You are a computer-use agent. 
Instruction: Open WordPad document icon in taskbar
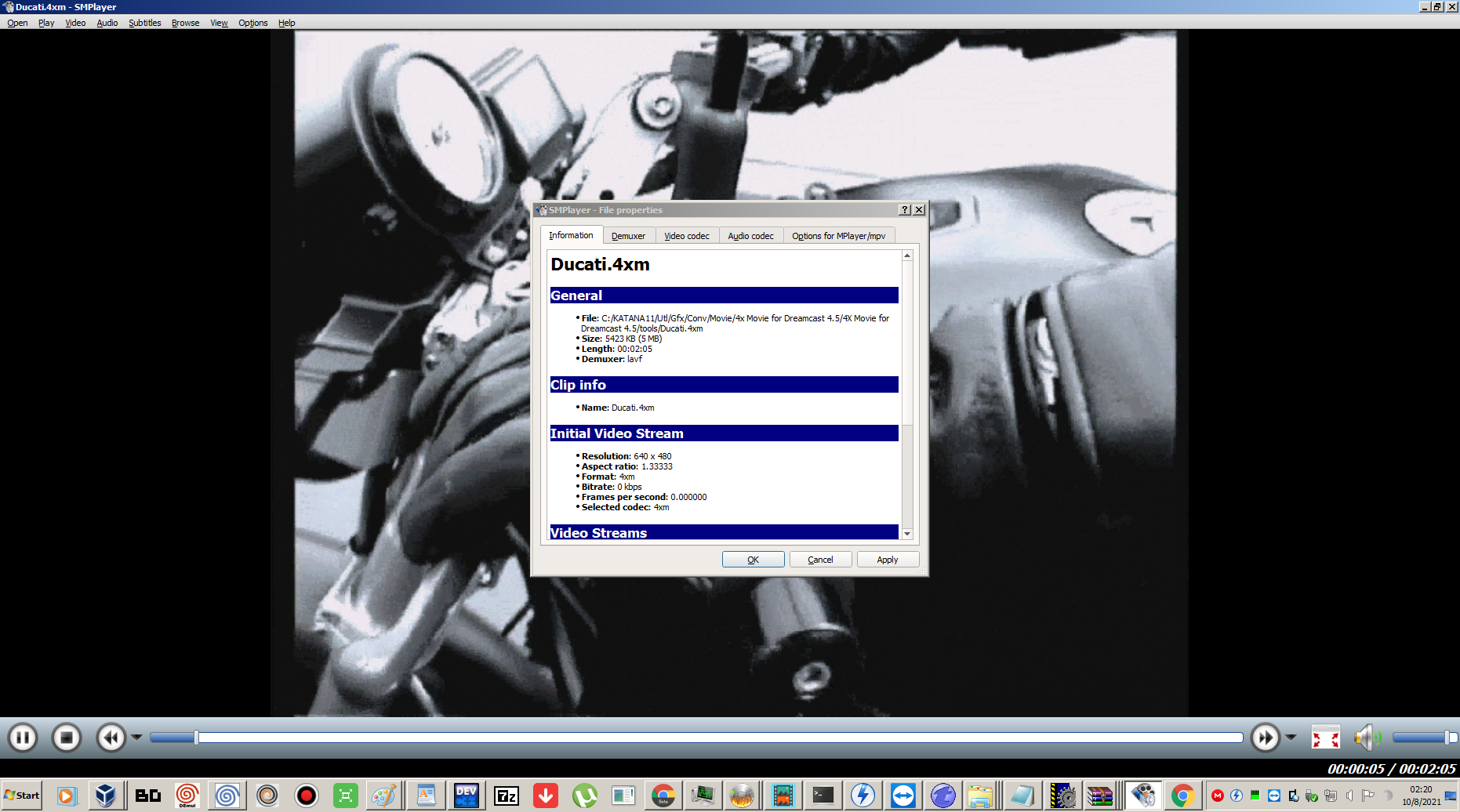pos(426,796)
